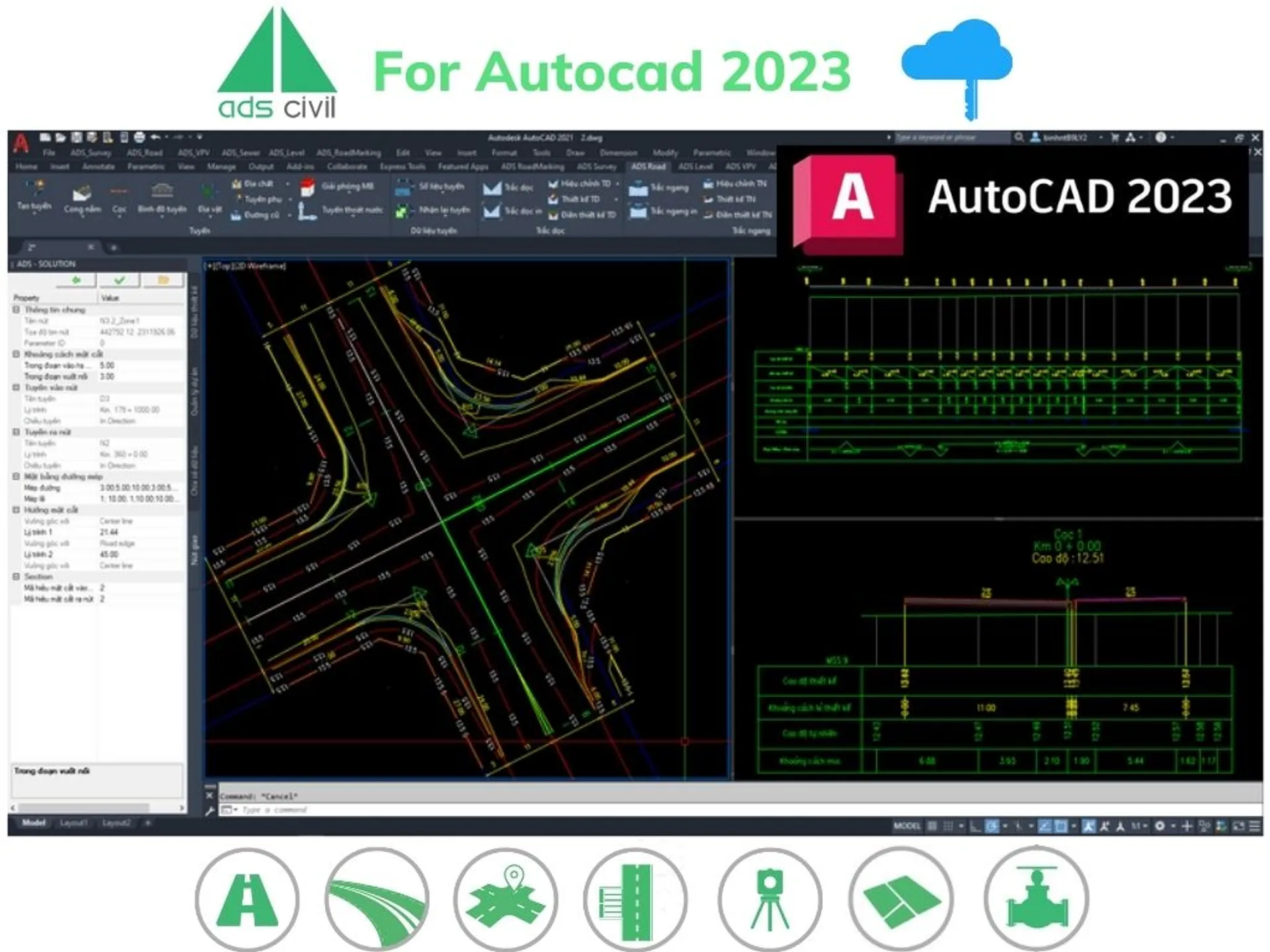
Task: Toggle polar tracking in status bar
Action: [x=992, y=826]
